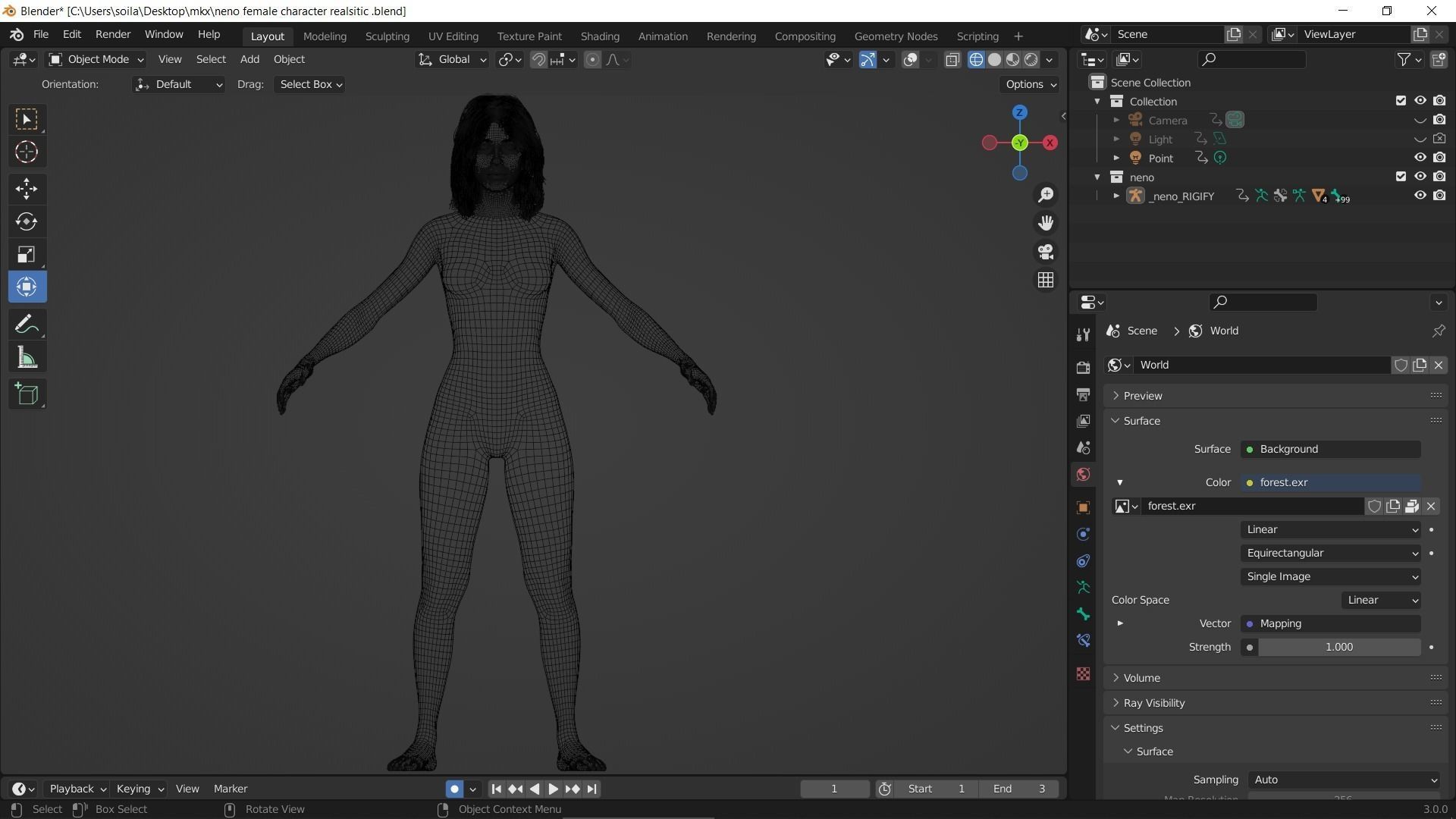The height and width of the screenshot is (819, 1456).
Task: Open Output properties tab
Action: click(x=1083, y=394)
